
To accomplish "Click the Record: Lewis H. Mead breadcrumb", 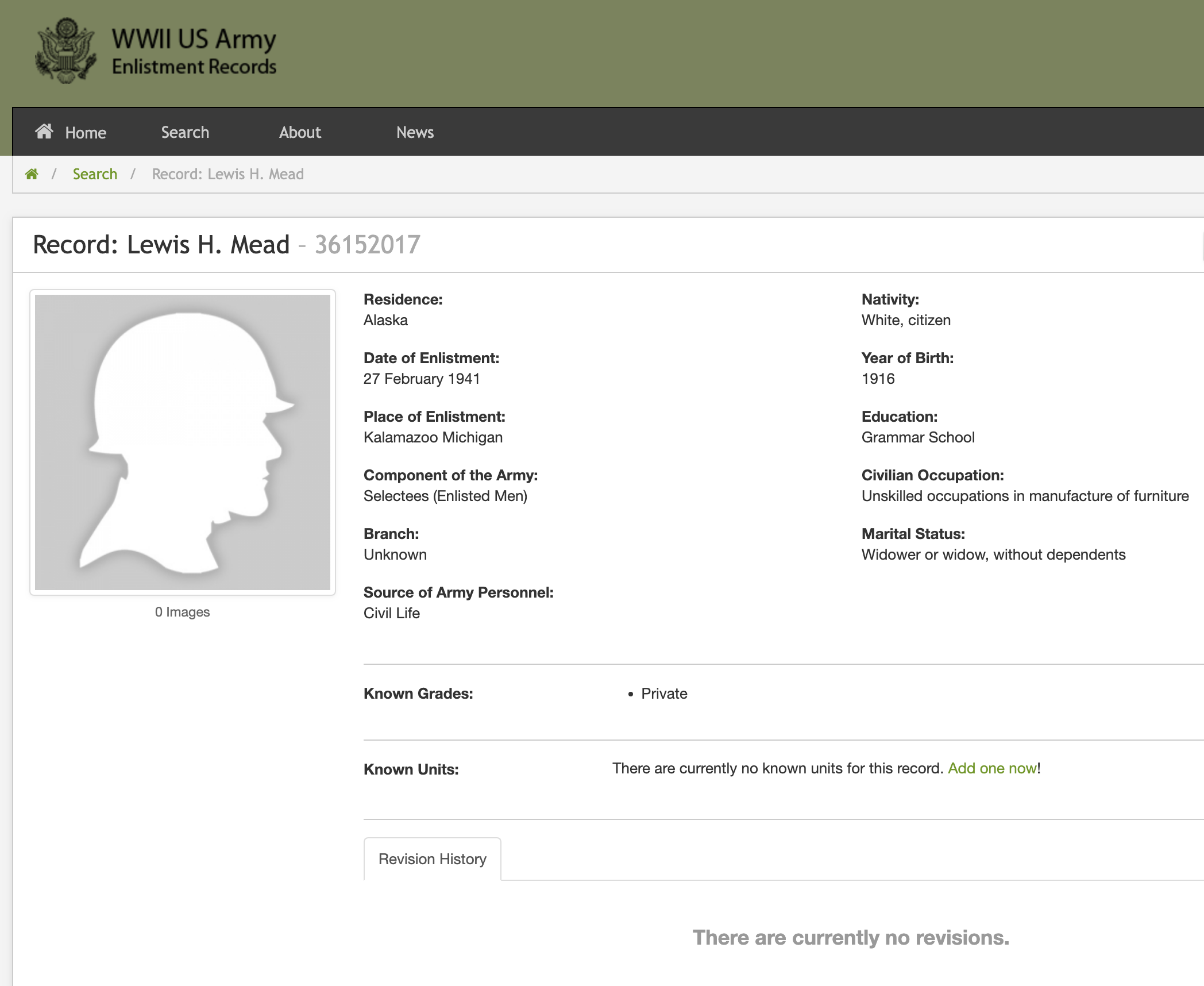I will point(227,174).
